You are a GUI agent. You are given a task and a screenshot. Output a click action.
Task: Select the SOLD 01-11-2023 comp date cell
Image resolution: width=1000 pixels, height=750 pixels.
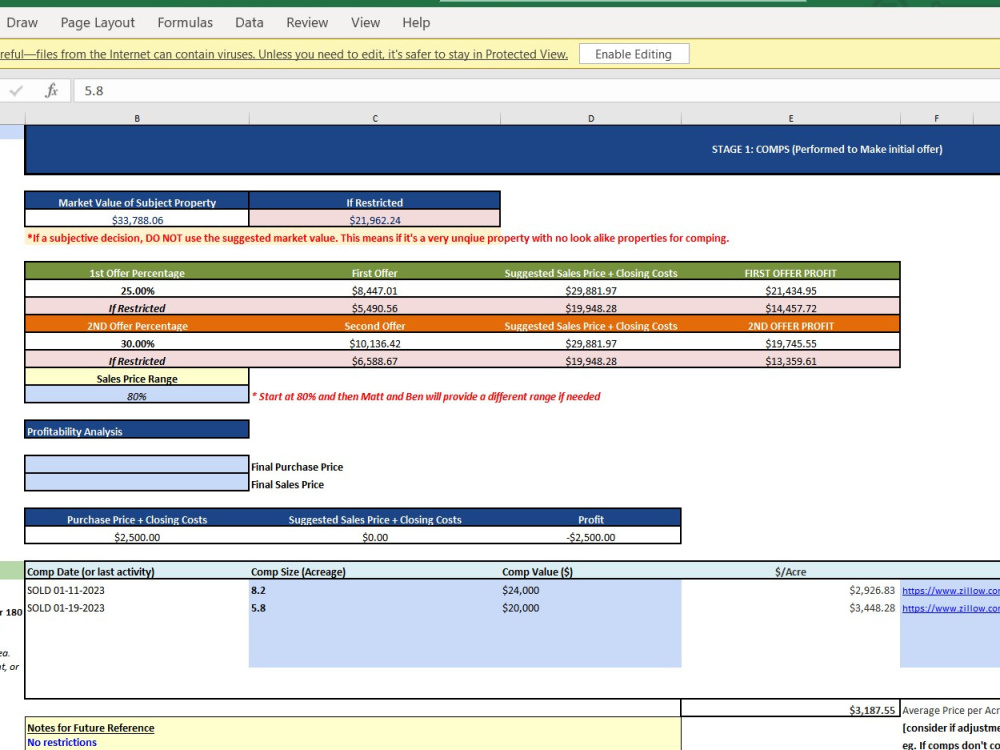(x=136, y=591)
